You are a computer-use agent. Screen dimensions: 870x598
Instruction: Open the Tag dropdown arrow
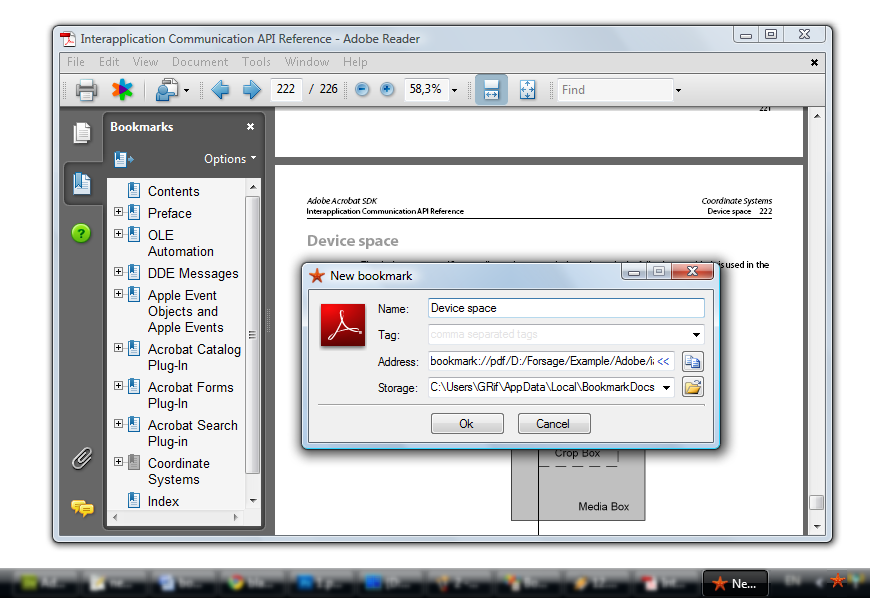point(696,335)
